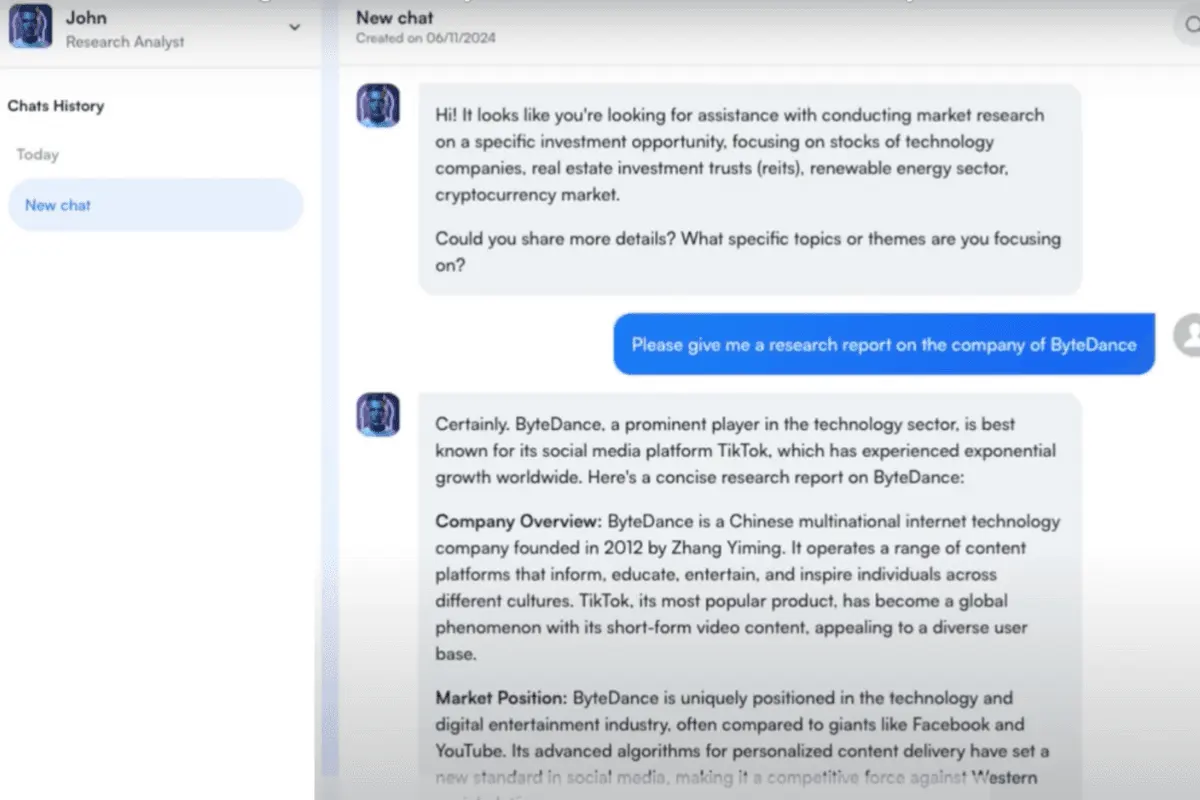Click the "Today" label in chat history

coord(37,155)
